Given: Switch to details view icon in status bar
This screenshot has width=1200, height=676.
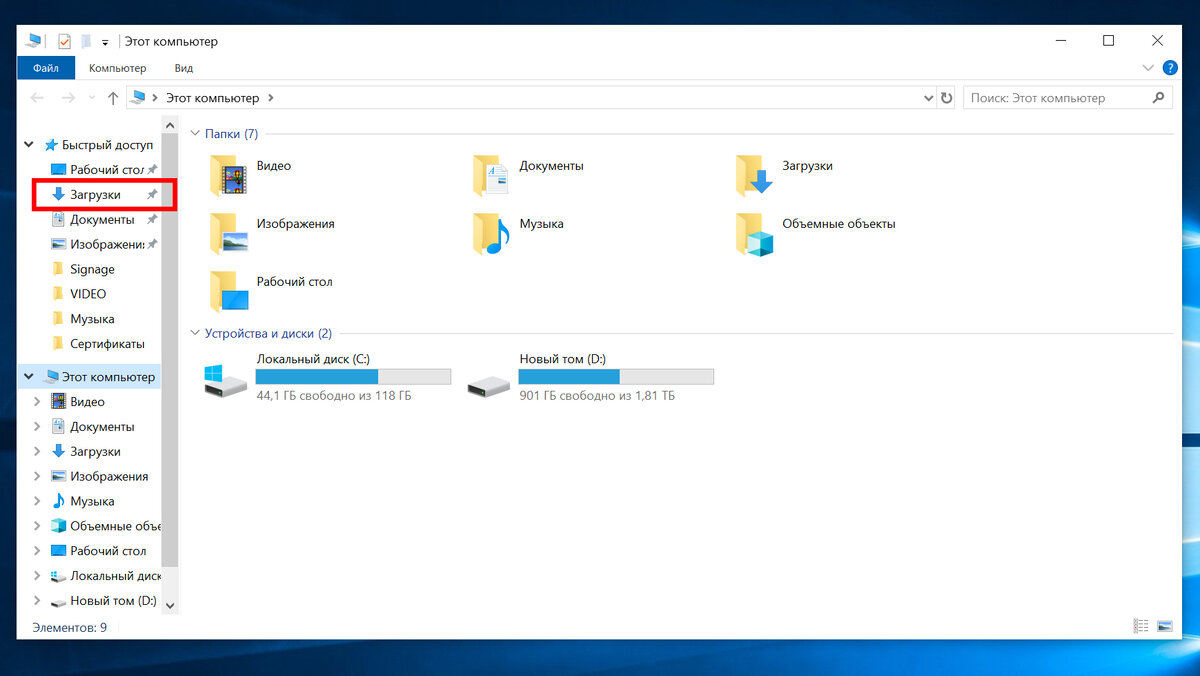Looking at the screenshot, I should [1141, 626].
